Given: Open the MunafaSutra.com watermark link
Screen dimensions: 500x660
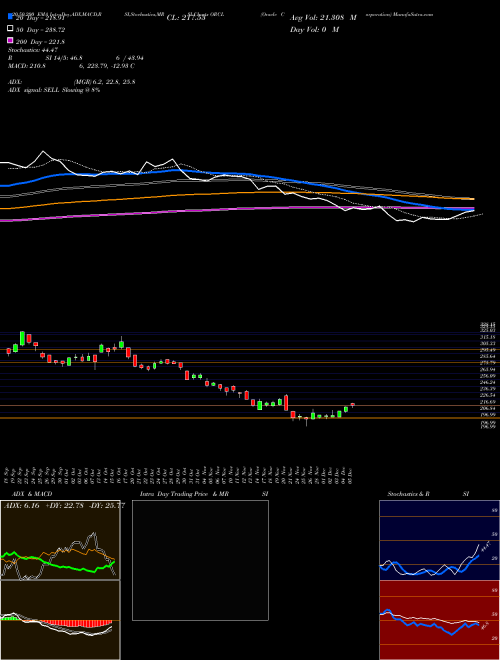Looking at the screenshot, I should [x=413, y=14].
